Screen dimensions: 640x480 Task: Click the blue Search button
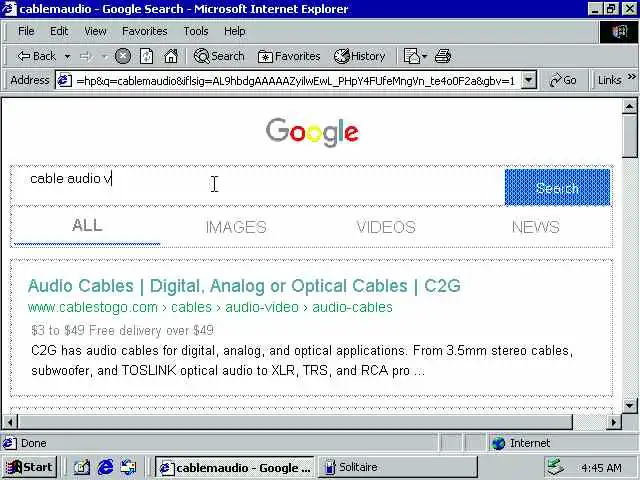[558, 187]
